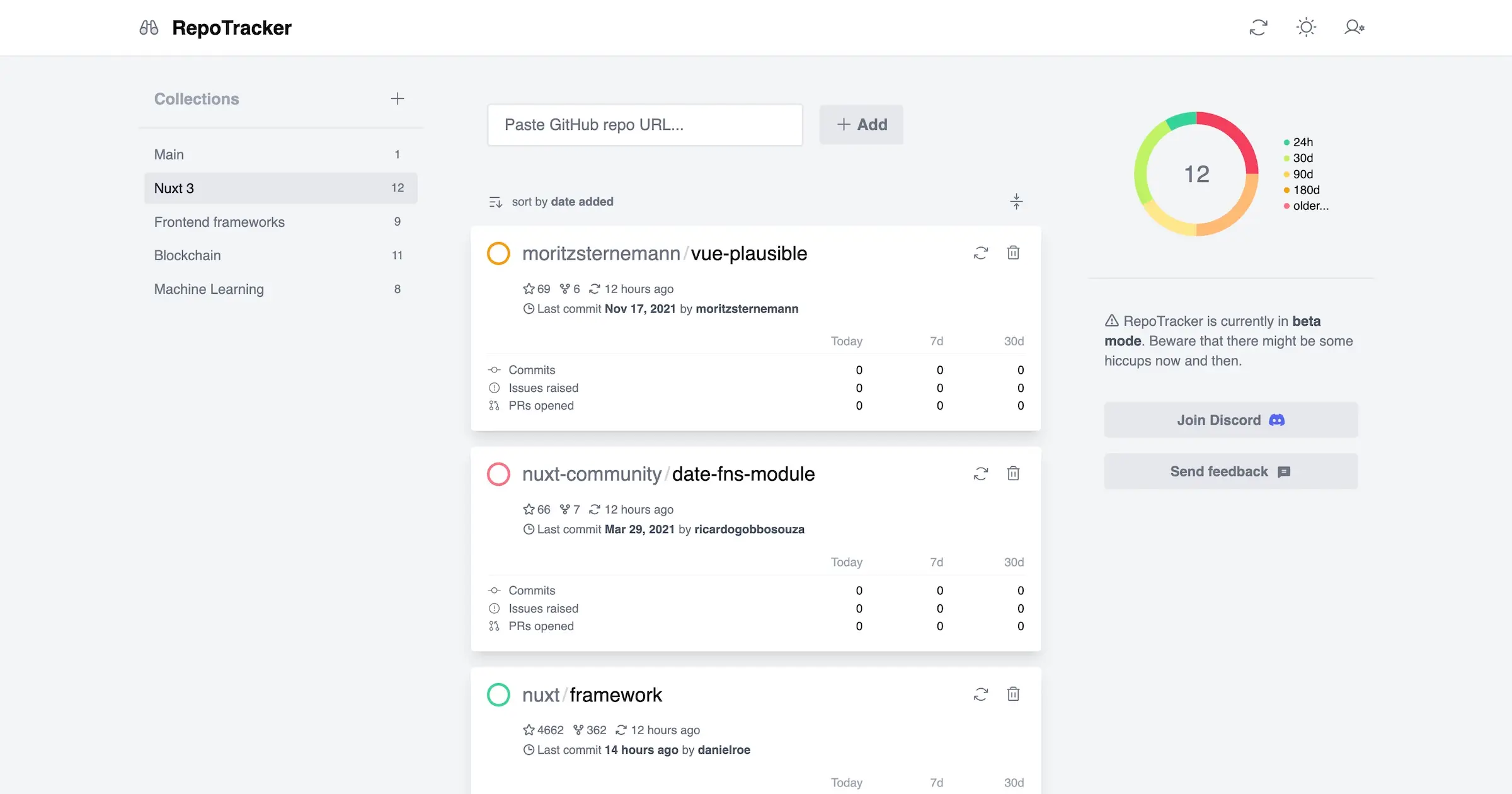Create a new collection with plus icon
This screenshot has height=794, width=1512.
point(398,98)
